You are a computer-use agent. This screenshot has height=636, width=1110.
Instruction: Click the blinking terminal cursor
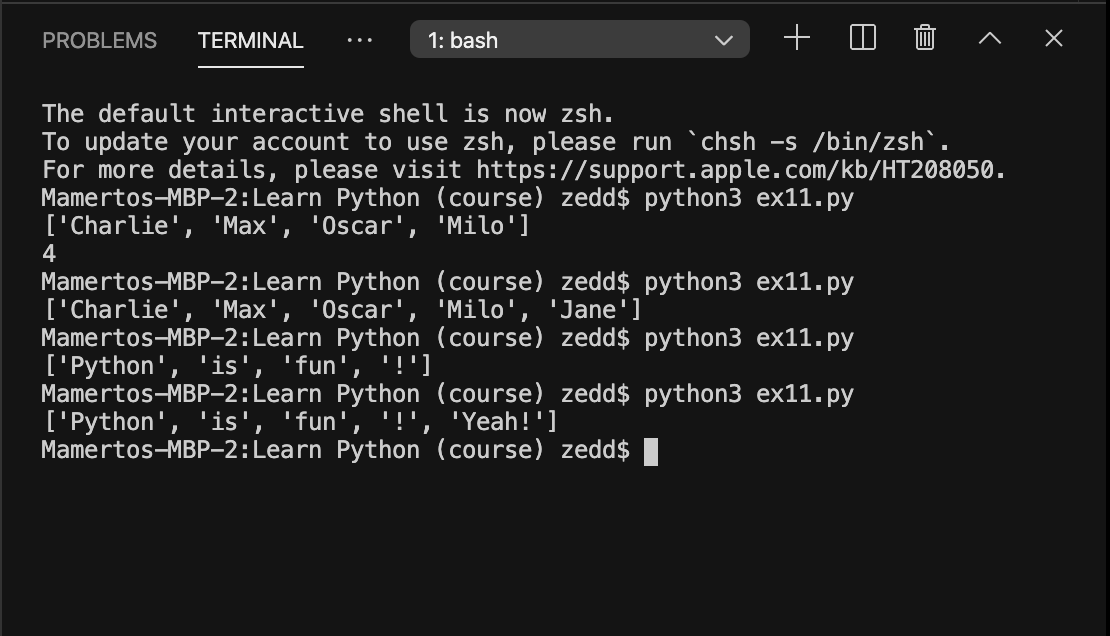[x=651, y=451]
